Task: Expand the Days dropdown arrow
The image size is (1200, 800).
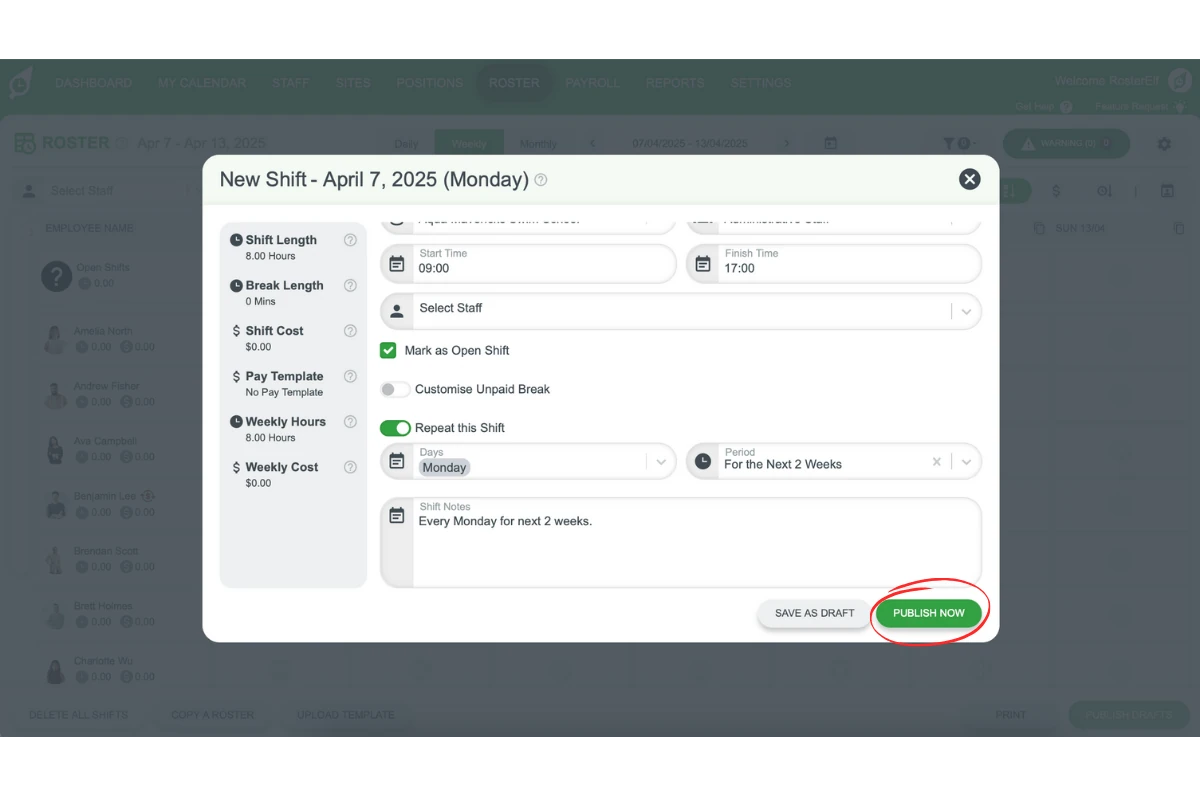Action: pos(661,462)
